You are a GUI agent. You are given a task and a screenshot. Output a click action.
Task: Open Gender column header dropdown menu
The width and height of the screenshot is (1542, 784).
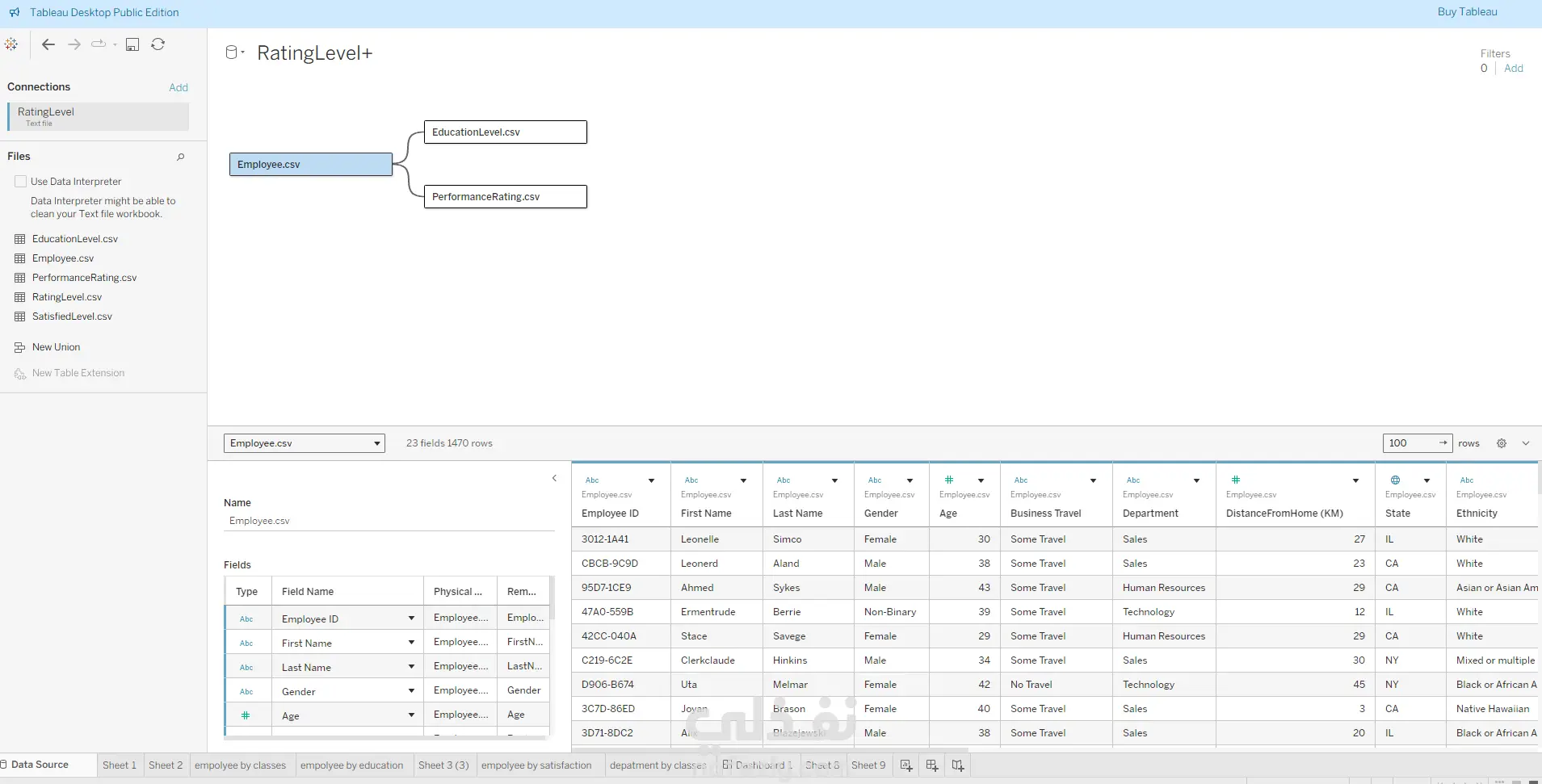click(x=910, y=480)
